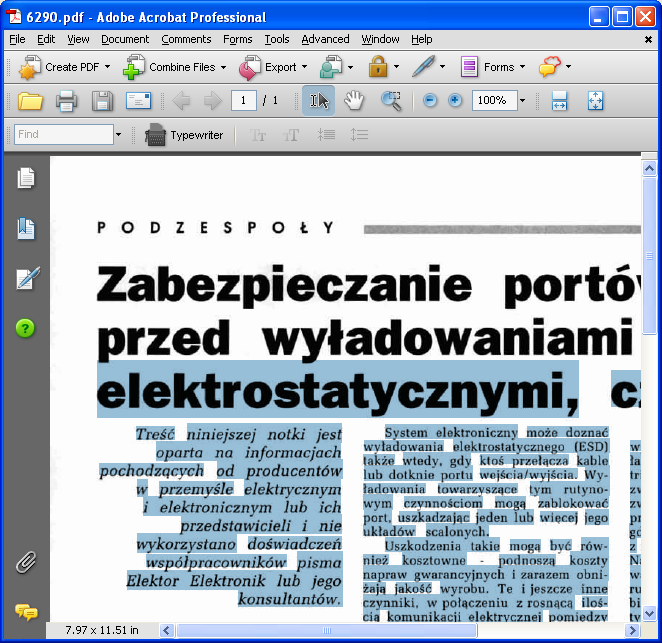662x643 pixels.
Task: Toggle Fit Width page view
Action: [x=559, y=101]
